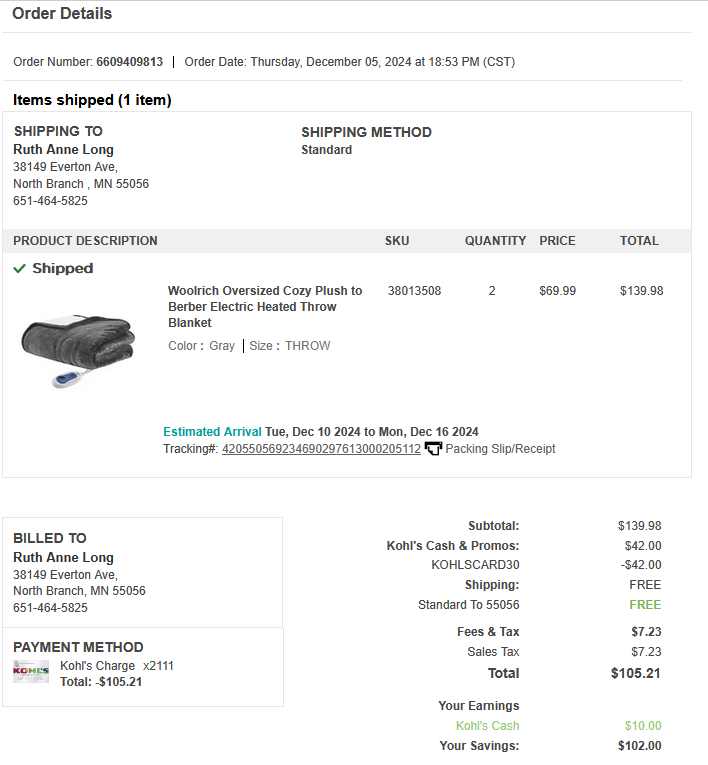708x765 pixels.
Task: Click the Order Details heading
Action: point(62,13)
